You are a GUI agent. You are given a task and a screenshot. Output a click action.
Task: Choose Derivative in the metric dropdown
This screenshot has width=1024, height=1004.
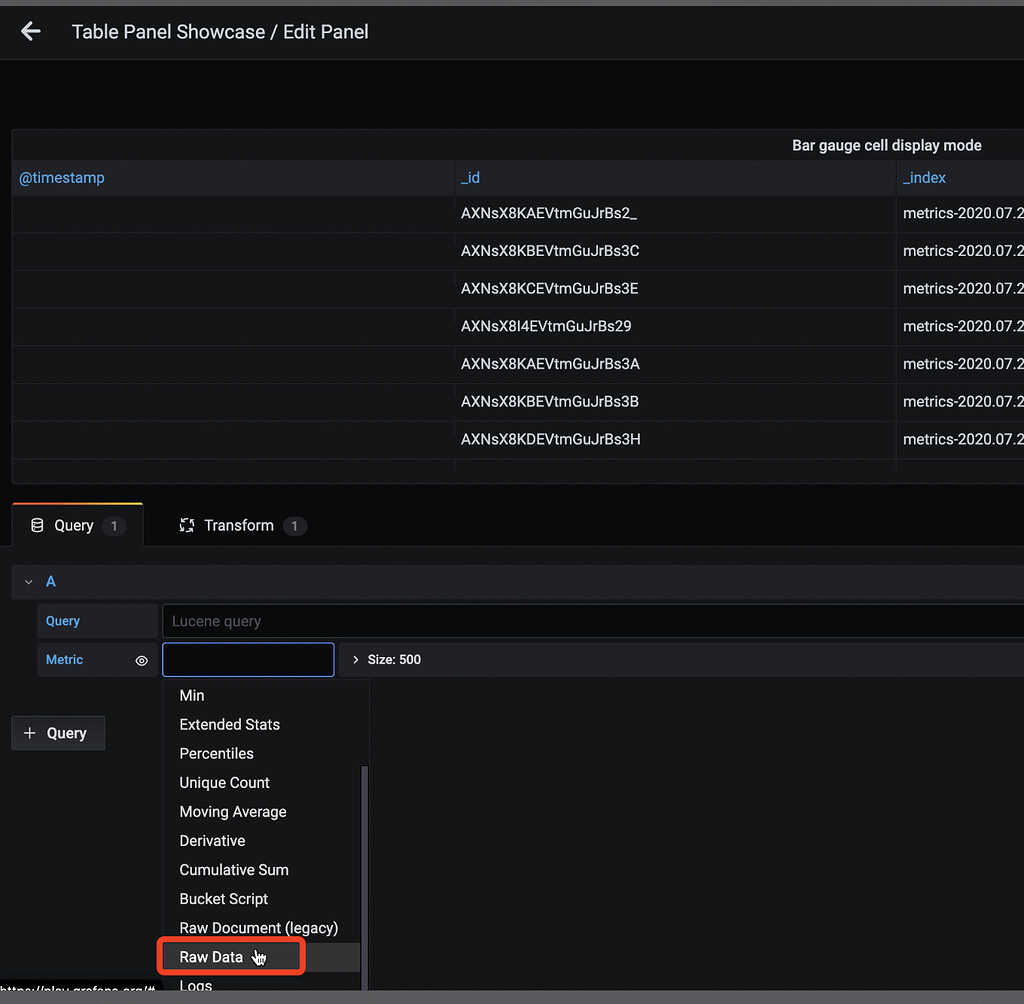click(x=212, y=840)
